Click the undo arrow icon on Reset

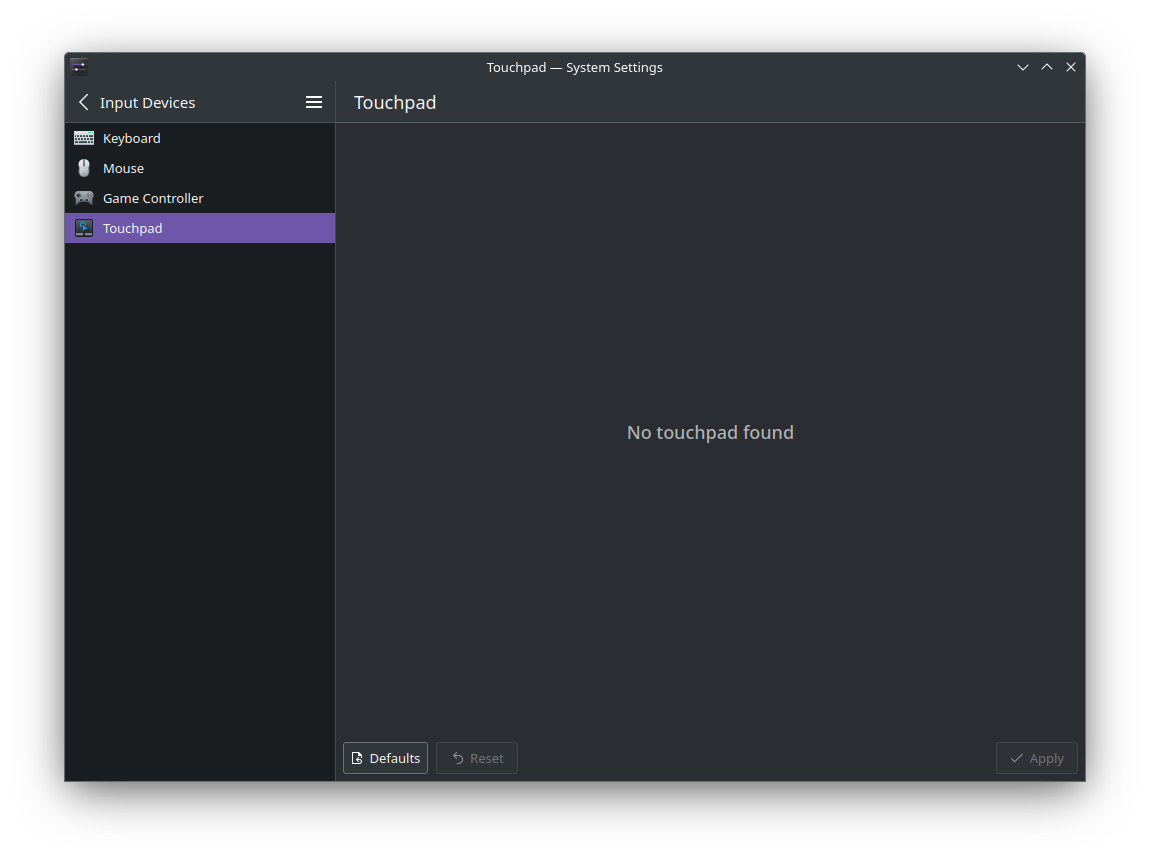(458, 758)
